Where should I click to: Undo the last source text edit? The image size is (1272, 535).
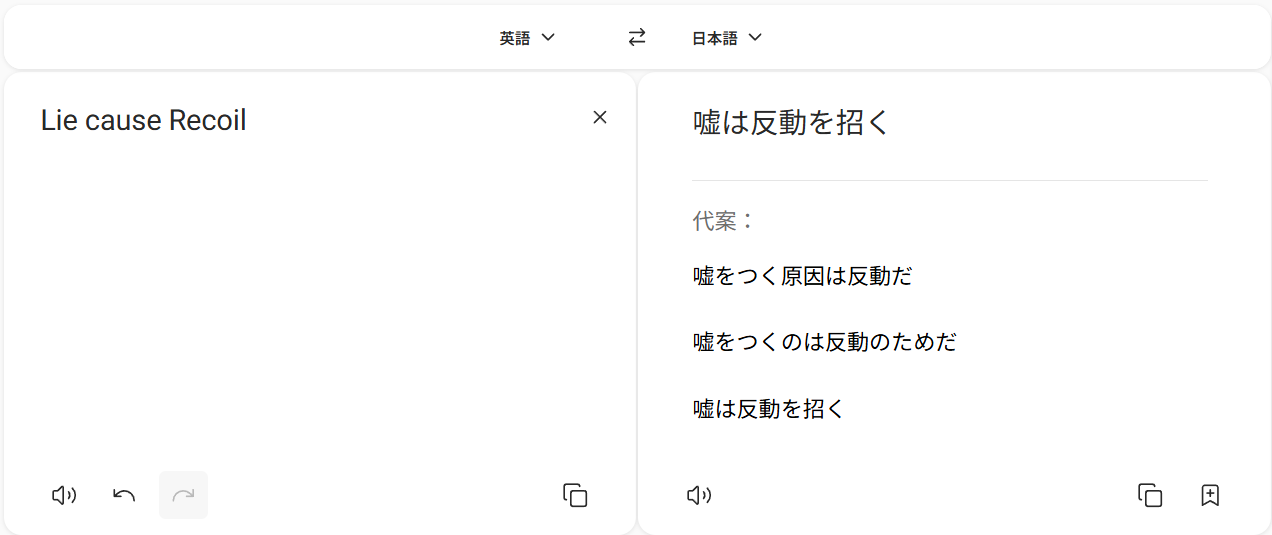pyautogui.click(x=124, y=495)
